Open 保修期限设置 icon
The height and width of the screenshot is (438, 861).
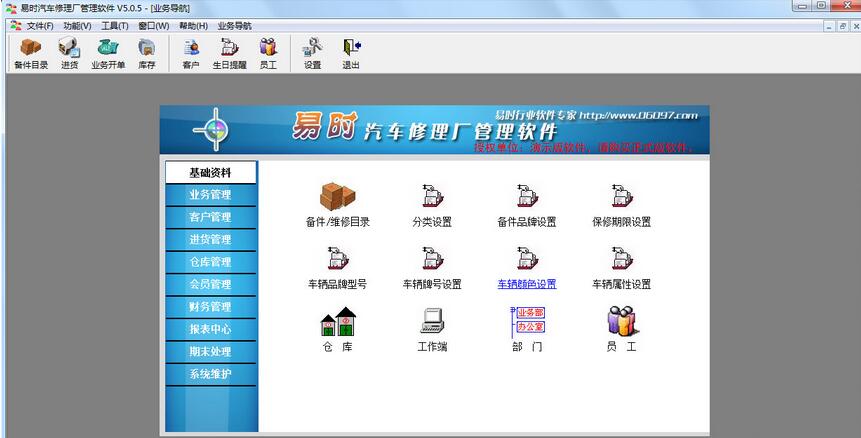click(622, 195)
